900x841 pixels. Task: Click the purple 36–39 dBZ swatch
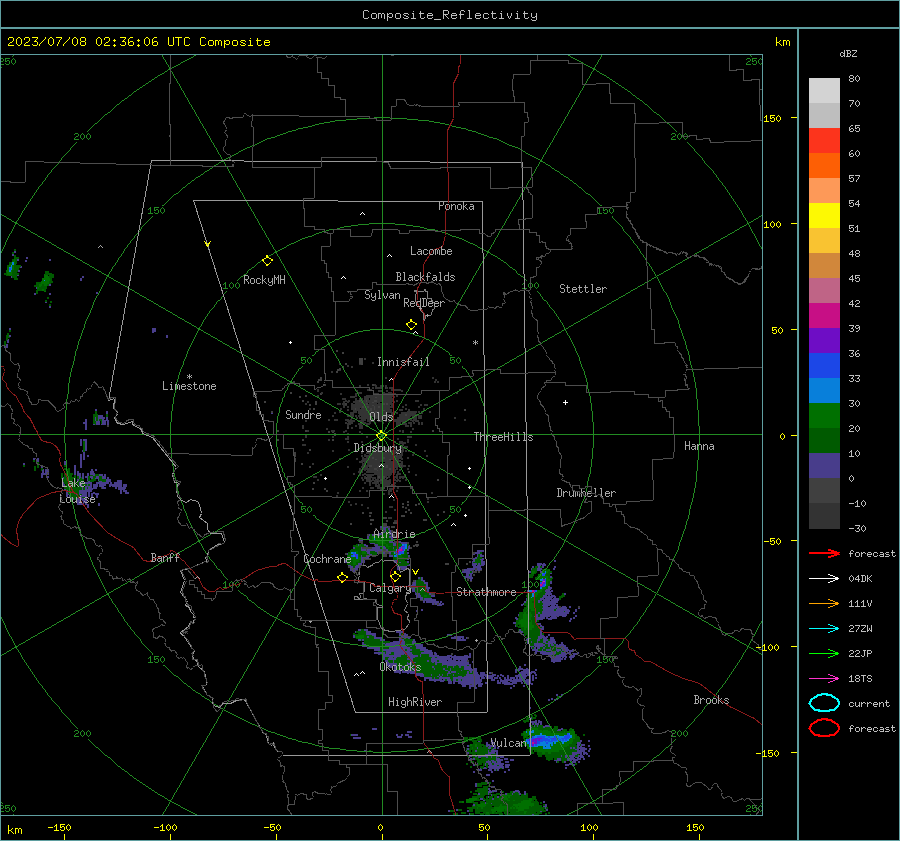coord(824,340)
